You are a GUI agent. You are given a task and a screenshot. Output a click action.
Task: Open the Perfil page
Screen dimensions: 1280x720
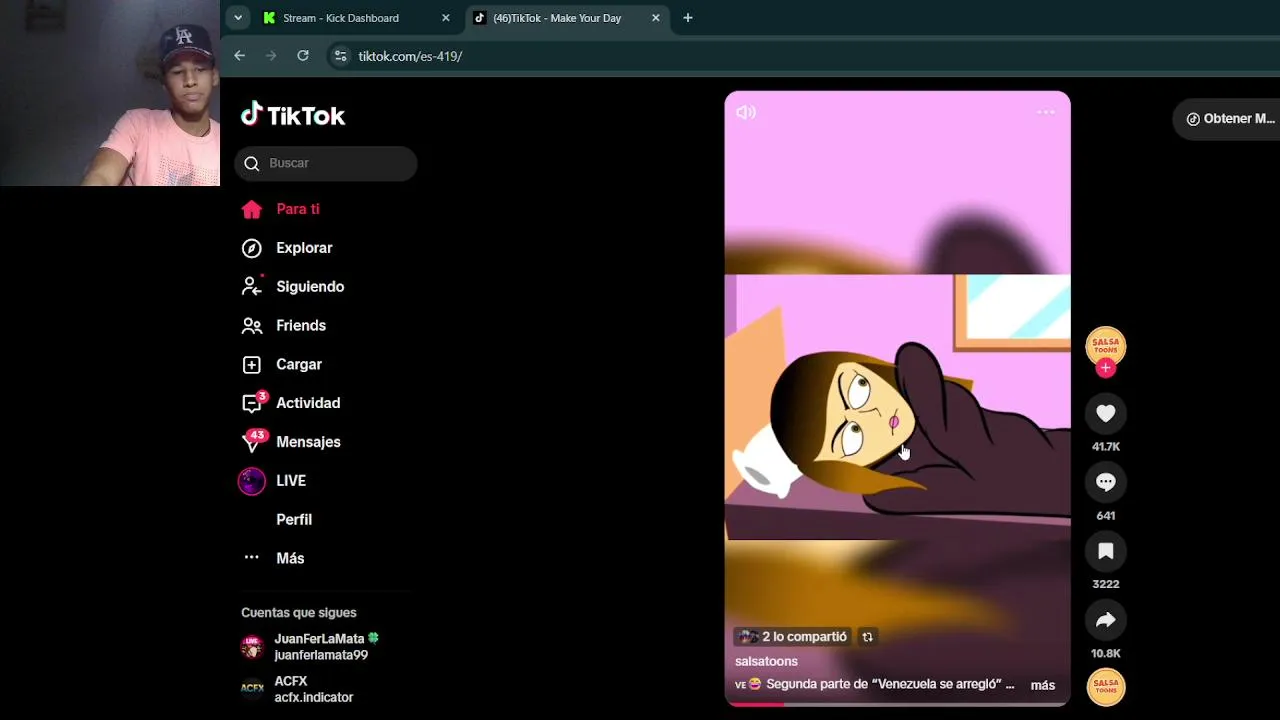294,520
